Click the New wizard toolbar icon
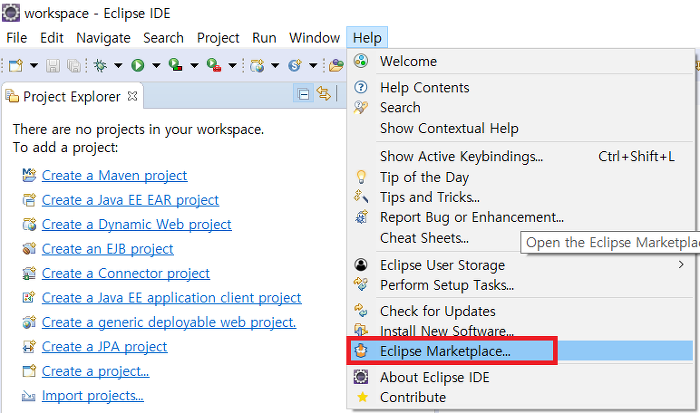This screenshot has height=413, width=700. pyautogui.click(x=16, y=66)
